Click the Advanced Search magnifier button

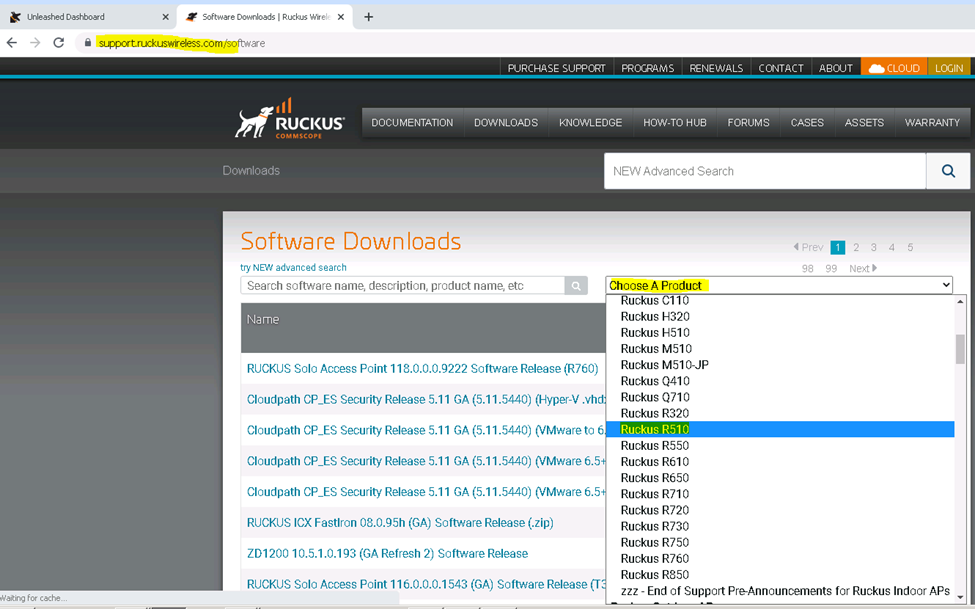948,171
